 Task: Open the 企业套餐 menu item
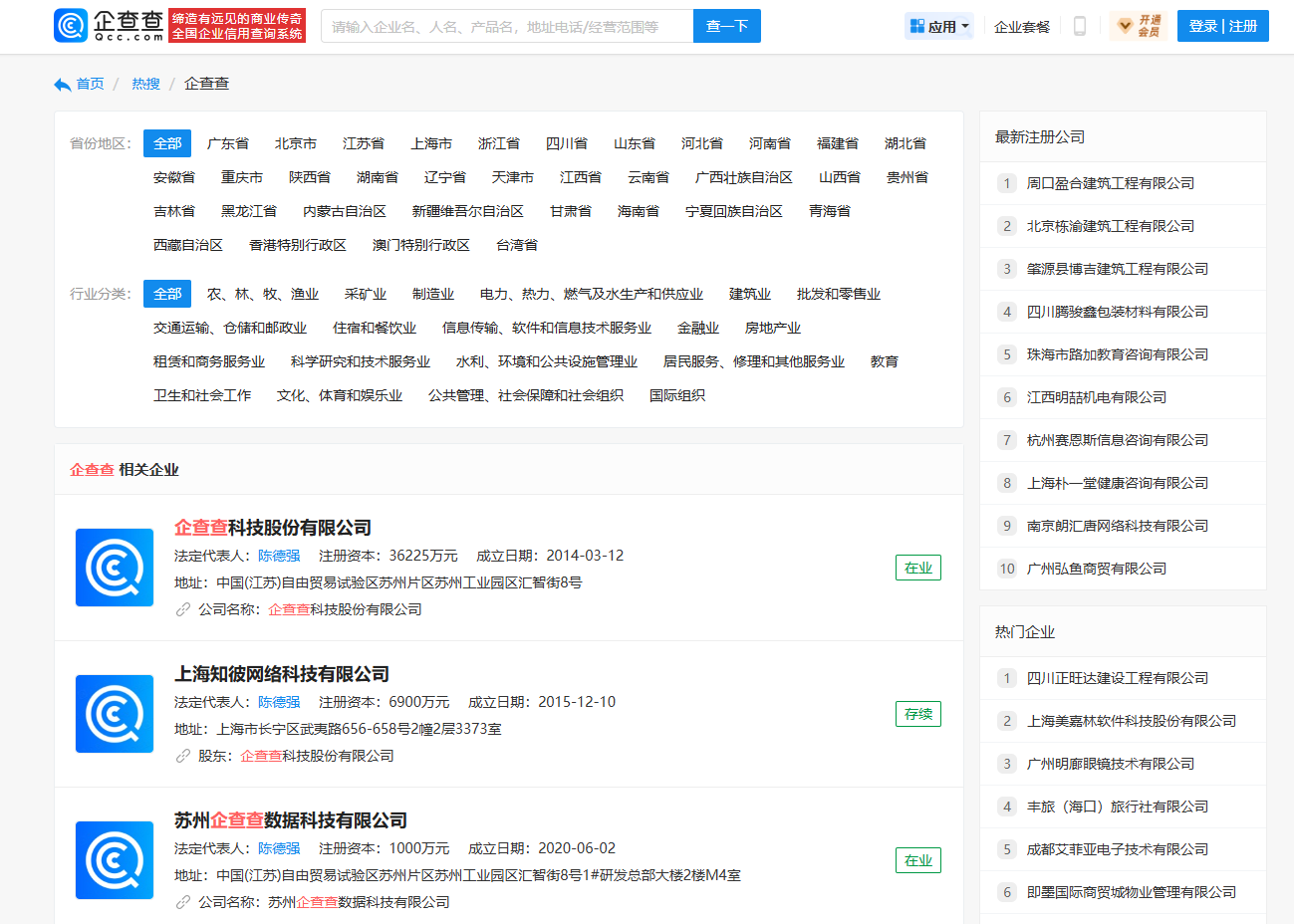1022,27
